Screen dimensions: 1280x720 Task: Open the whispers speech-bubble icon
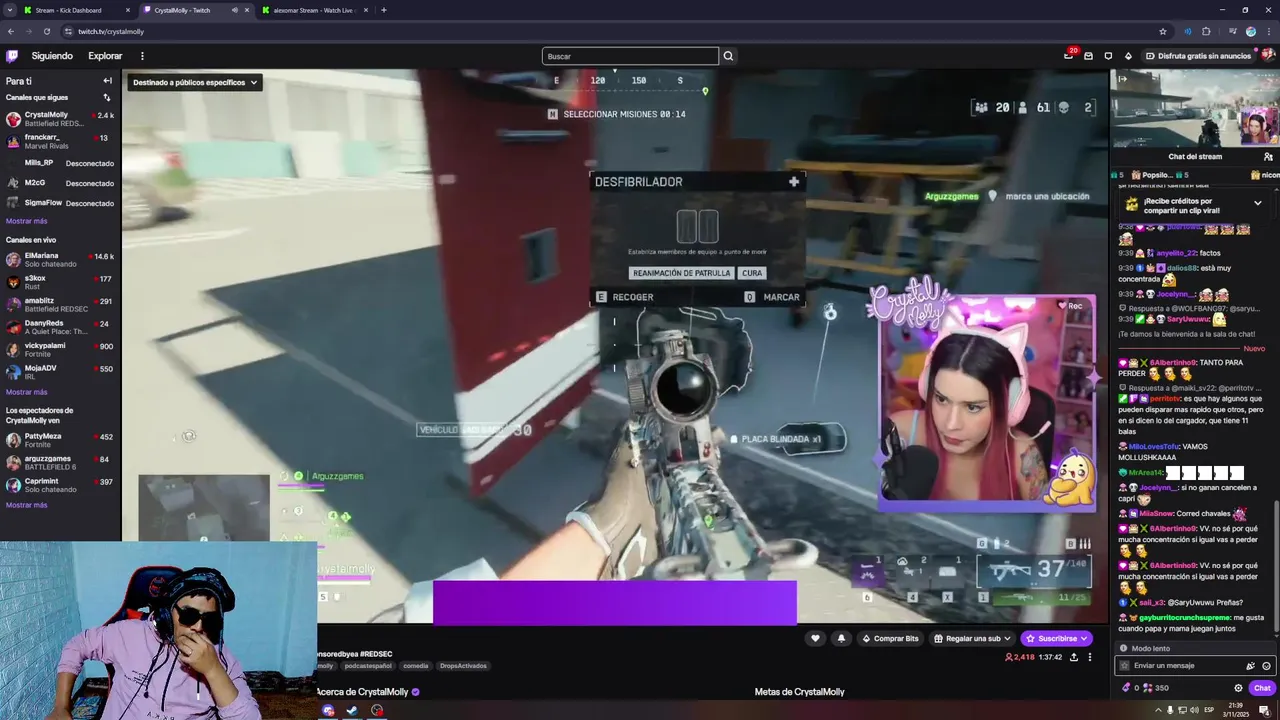tap(1108, 56)
